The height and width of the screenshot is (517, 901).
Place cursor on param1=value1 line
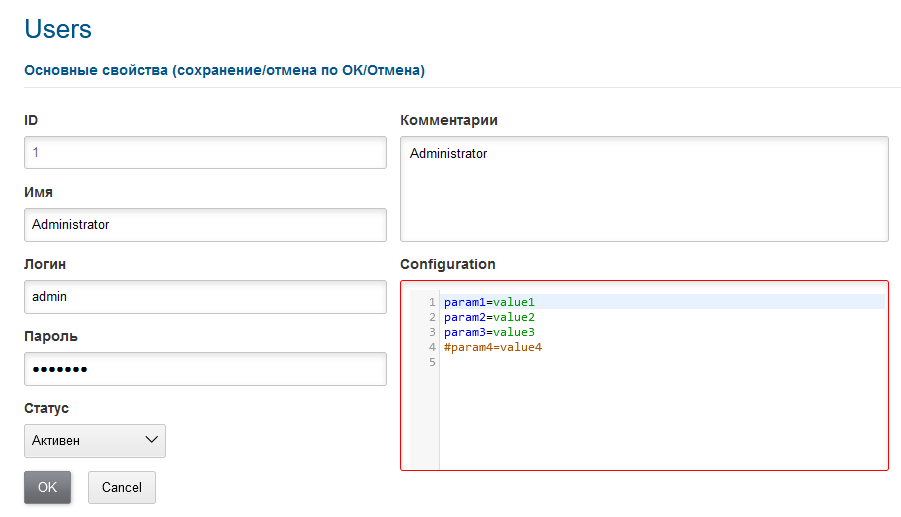[490, 302]
